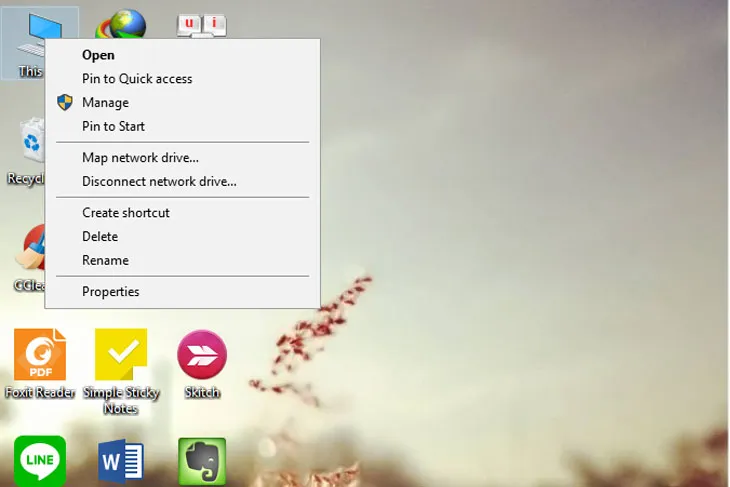Screen dimensions: 730x487
Task: Select Pin to Quick access
Action: [137, 79]
